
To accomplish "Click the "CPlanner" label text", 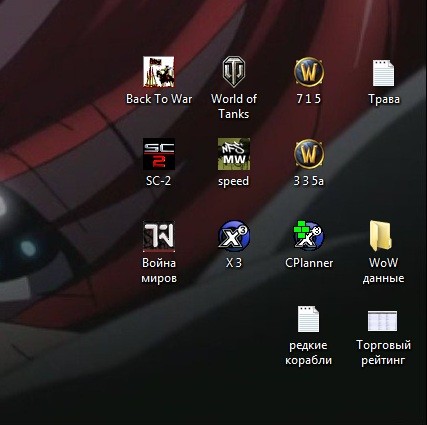I will coord(309,263).
